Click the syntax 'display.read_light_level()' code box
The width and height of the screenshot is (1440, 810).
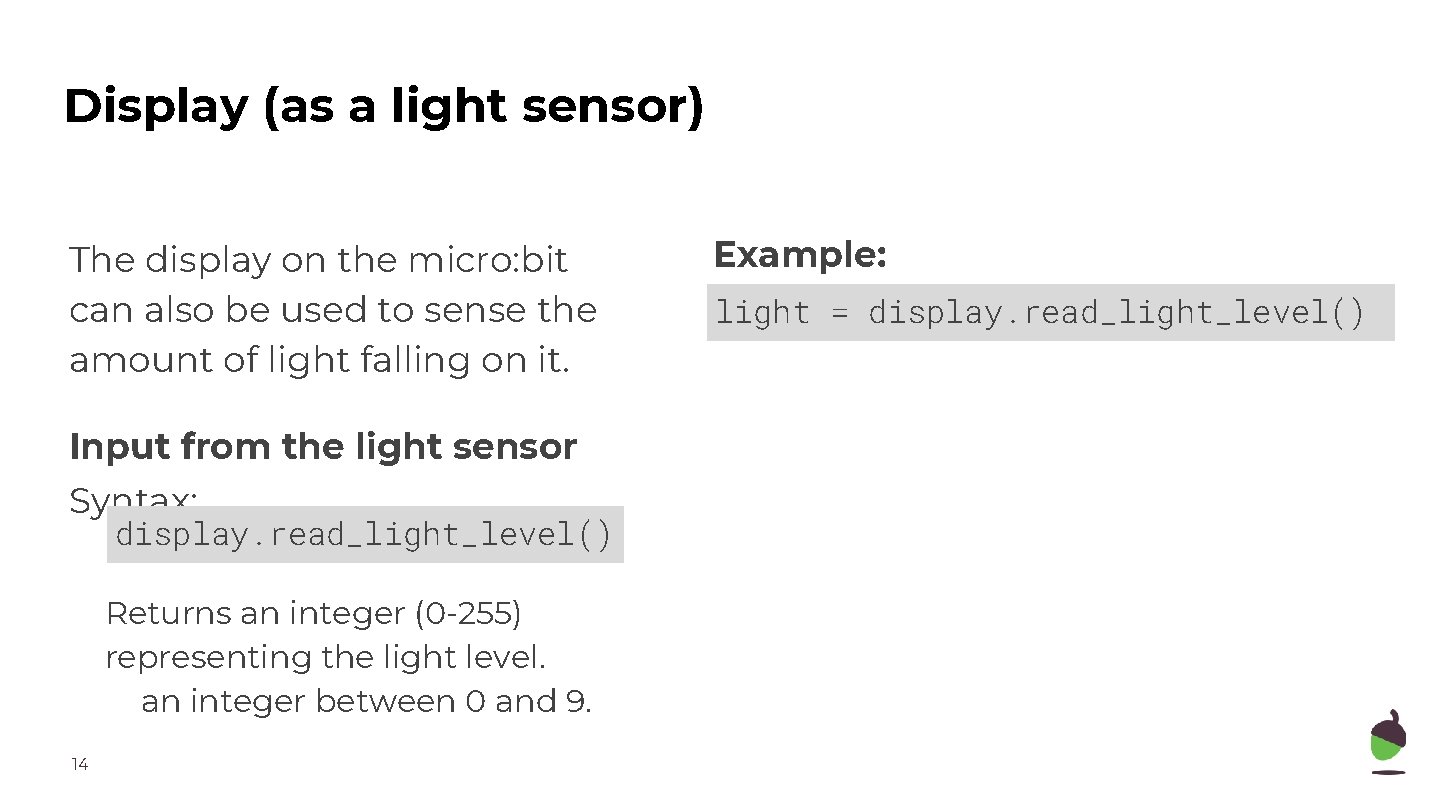[x=365, y=535]
